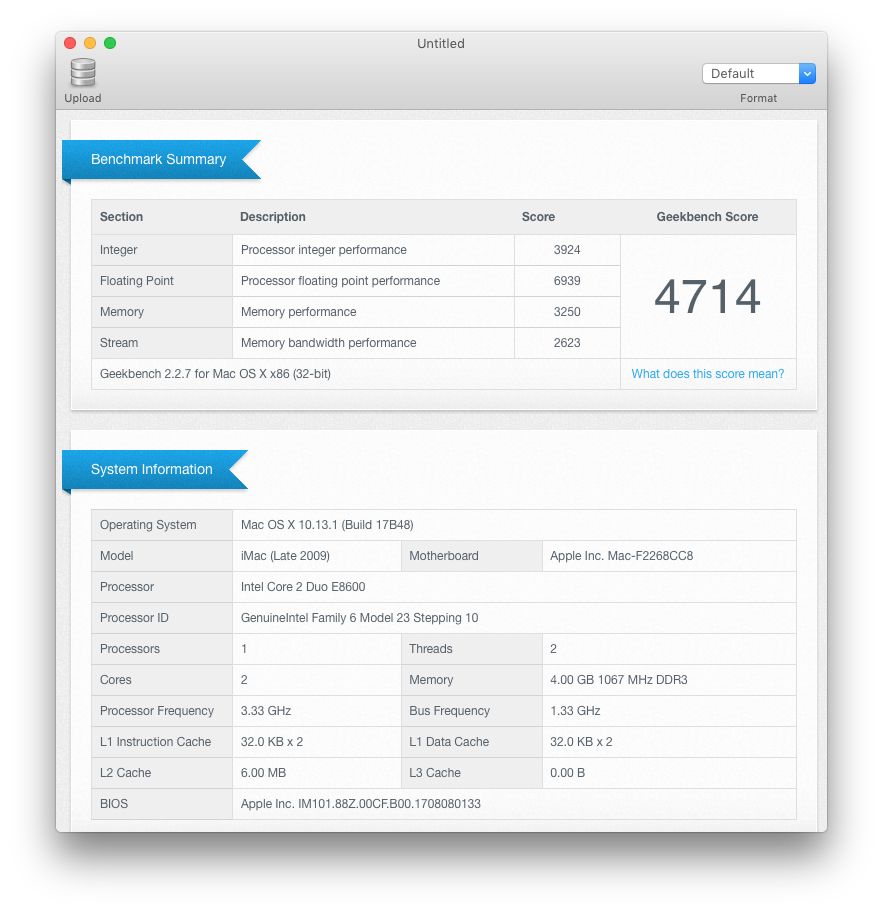Click the 4714 Geekbench score number
This screenshot has width=883, height=912.
click(x=707, y=297)
